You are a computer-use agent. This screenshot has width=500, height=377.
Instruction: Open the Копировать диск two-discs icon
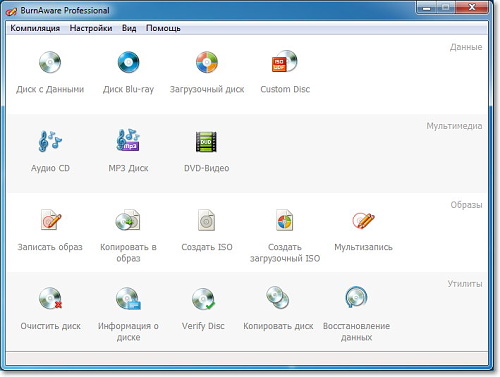point(278,297)
